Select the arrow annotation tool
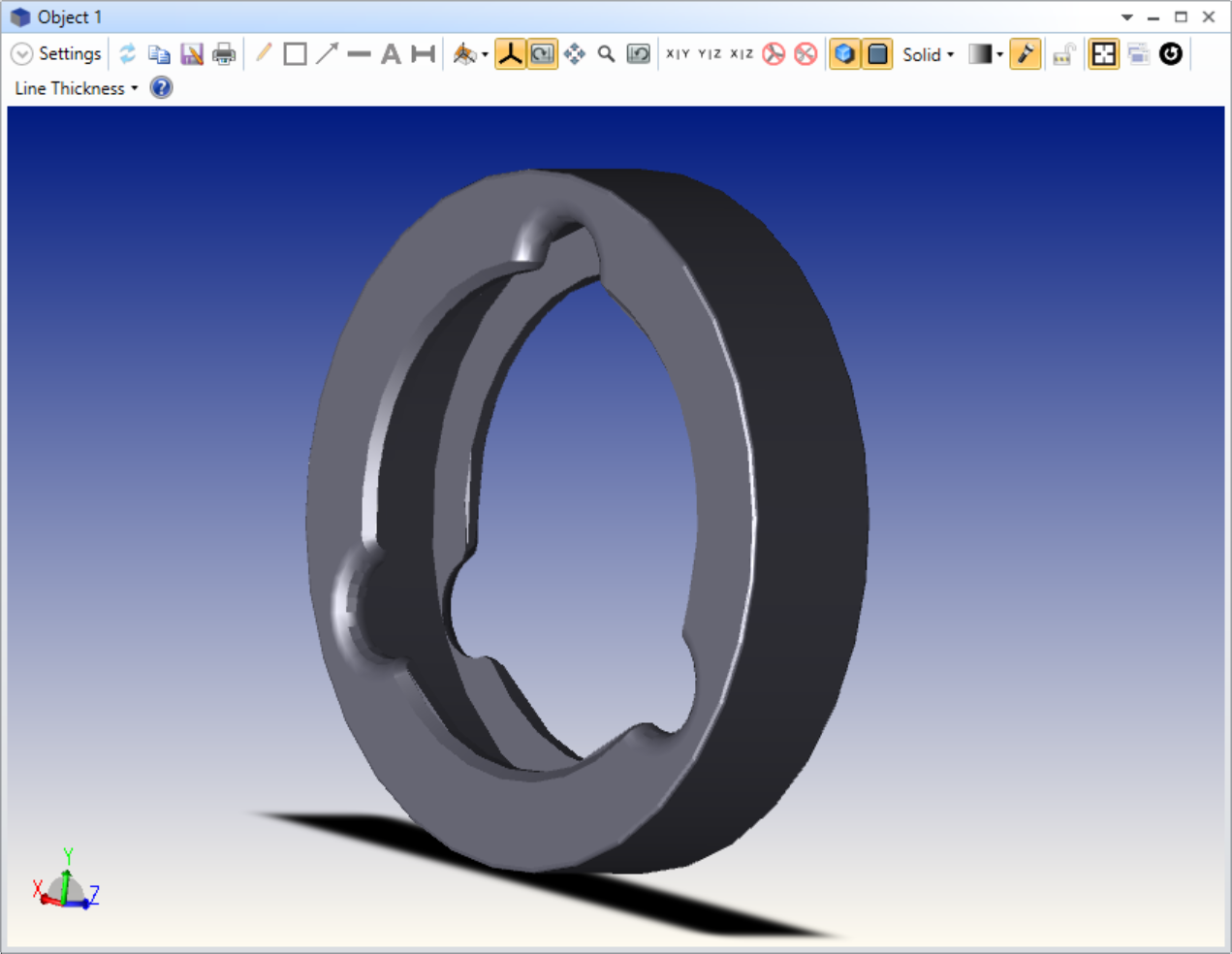 (327, 53)
